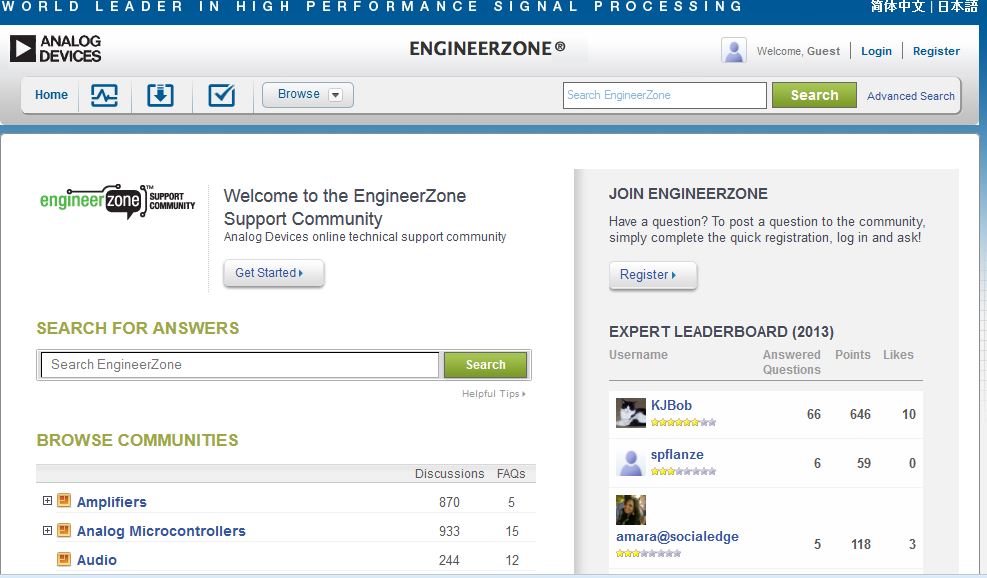Open Helpful Tips link

[494, 394]
